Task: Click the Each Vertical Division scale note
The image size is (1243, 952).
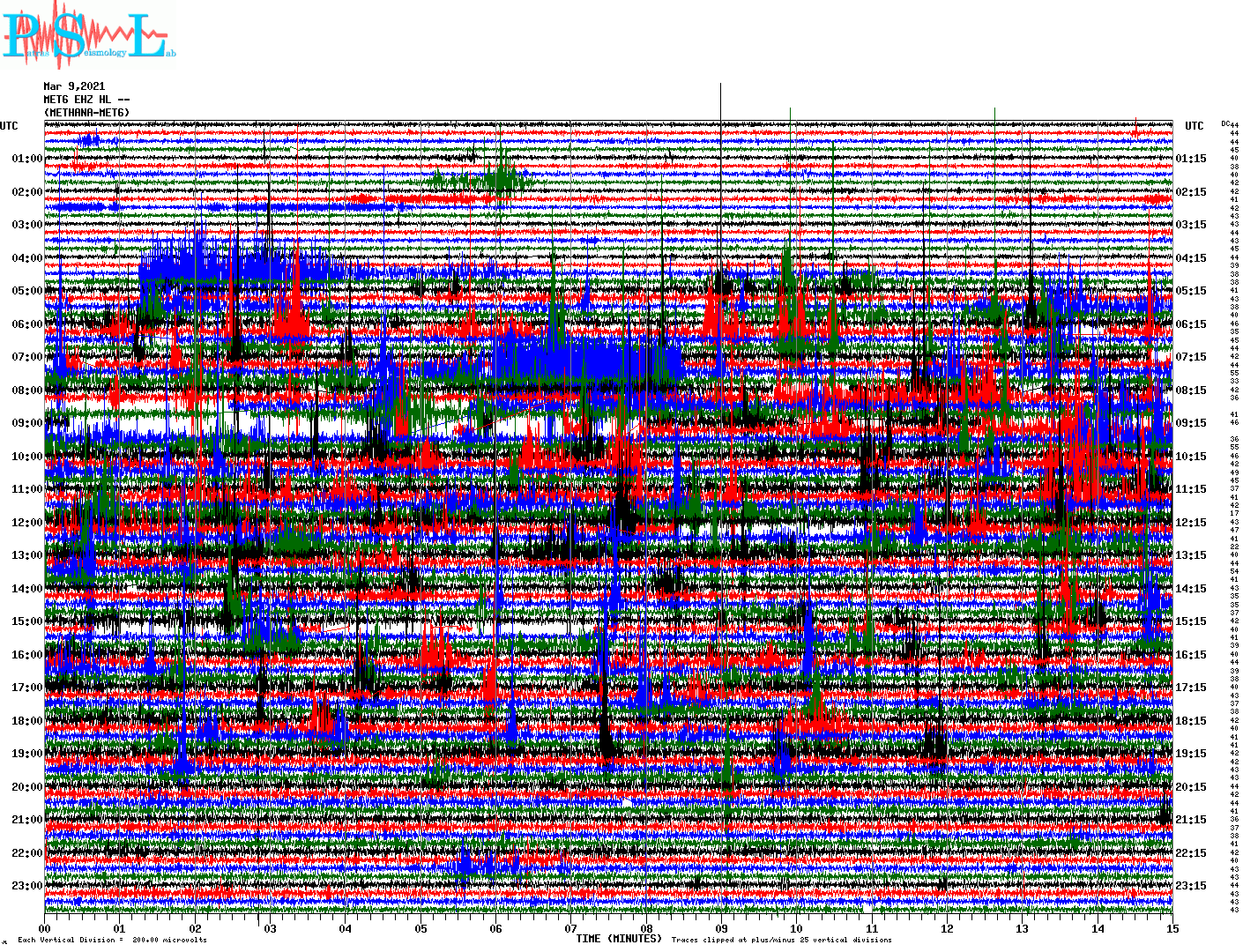Action: (112, 940)
